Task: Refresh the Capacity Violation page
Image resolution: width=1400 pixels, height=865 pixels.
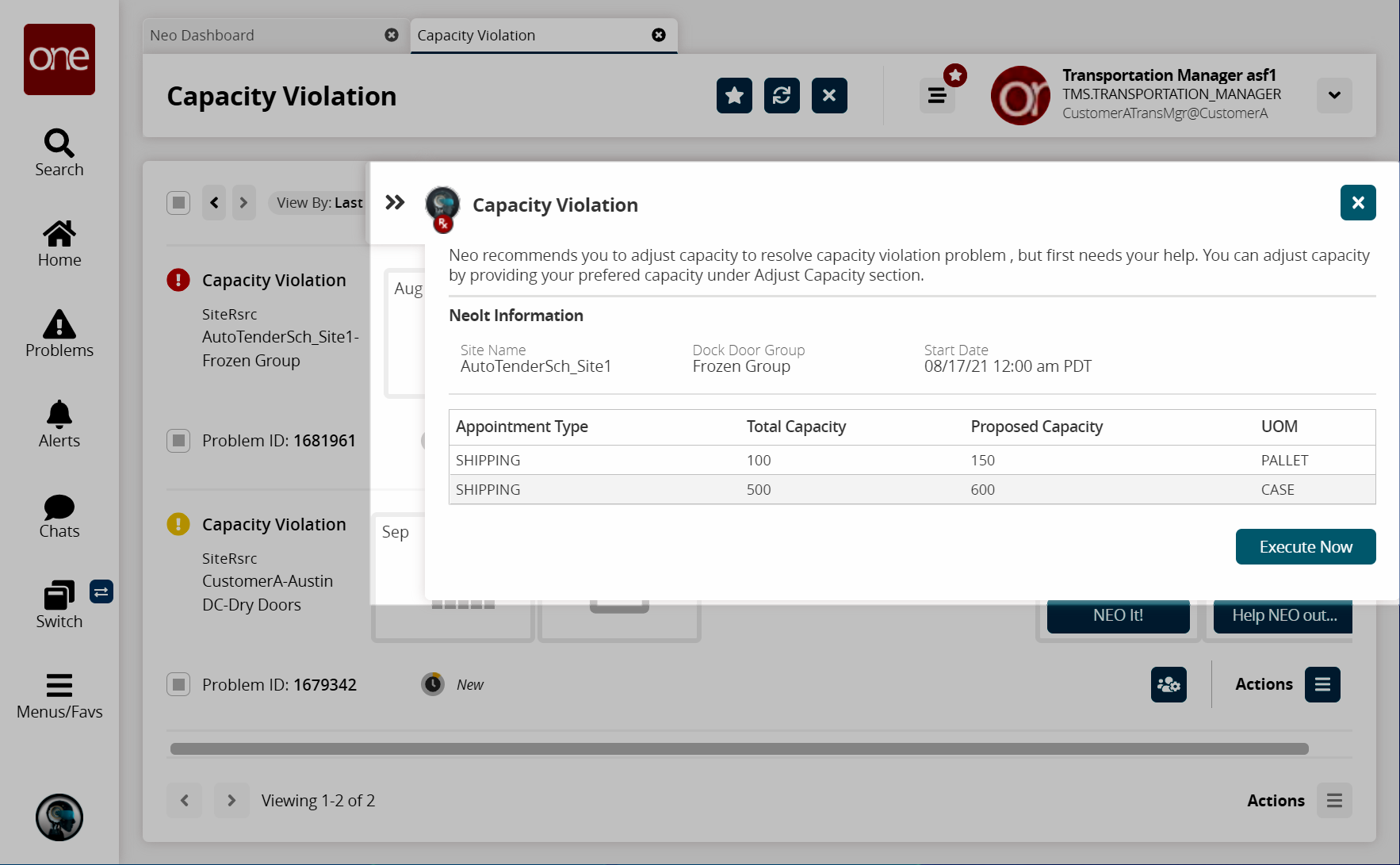Action: pos(782,96)
